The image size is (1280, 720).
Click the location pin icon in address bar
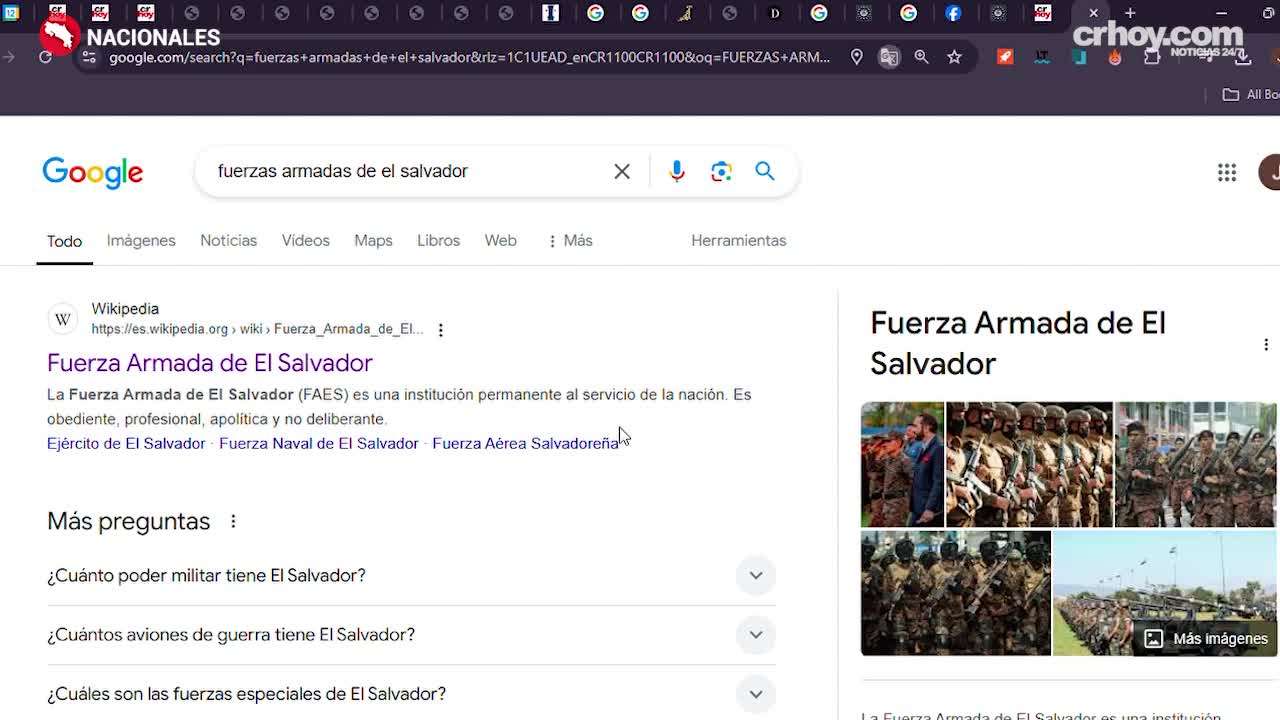tap(856, 57)
